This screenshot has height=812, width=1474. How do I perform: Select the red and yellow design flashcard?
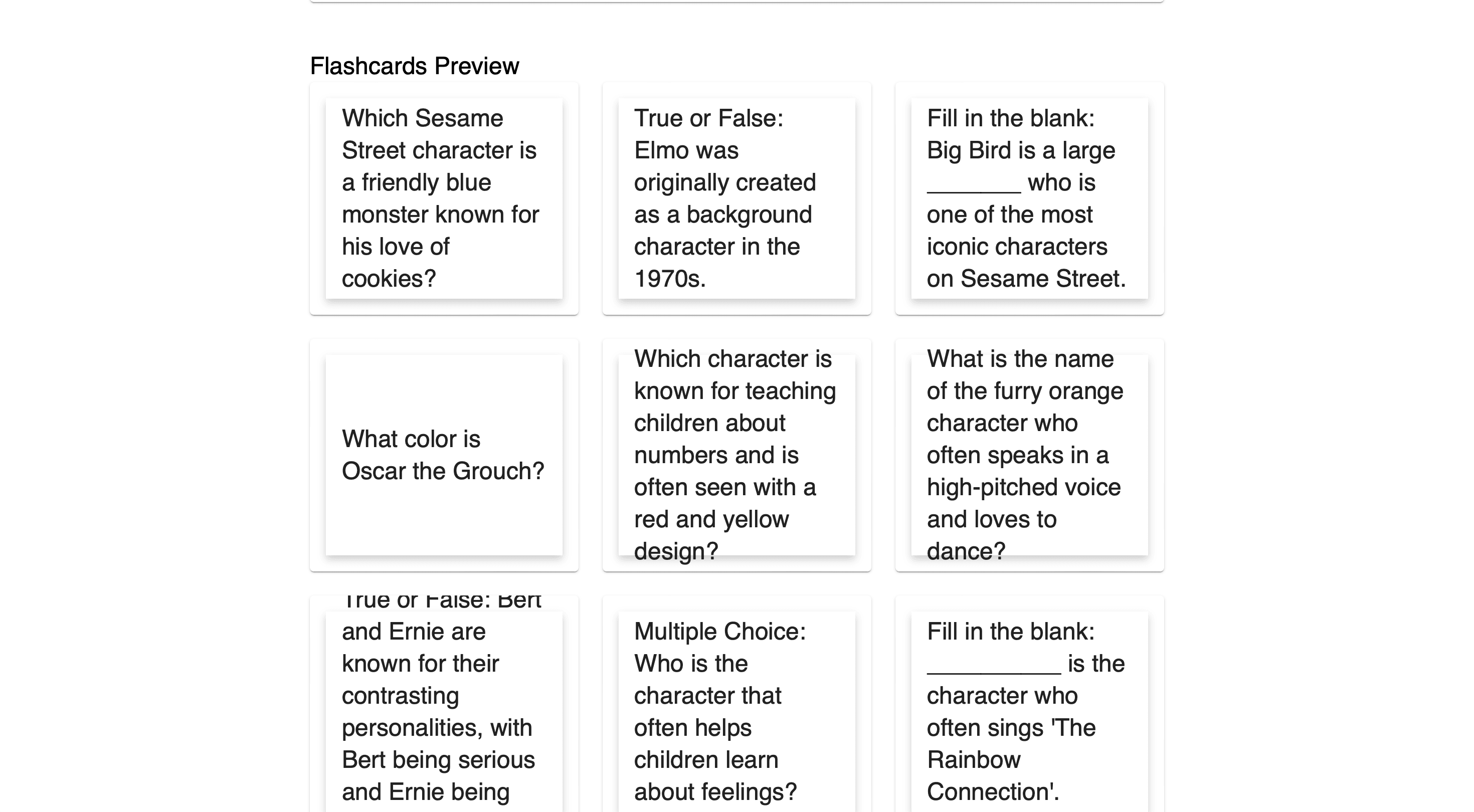pos(736,455)
